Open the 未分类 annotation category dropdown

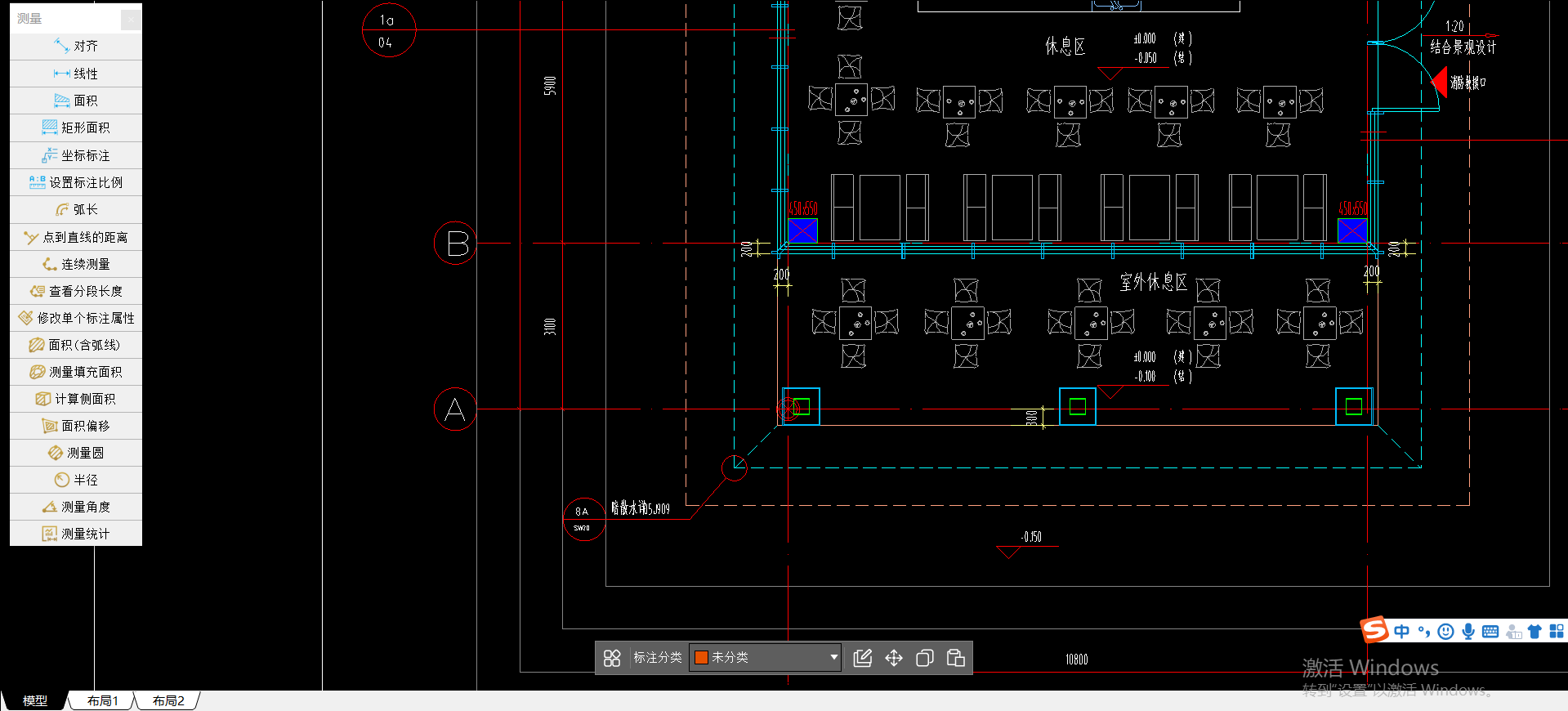click(765, 657)
